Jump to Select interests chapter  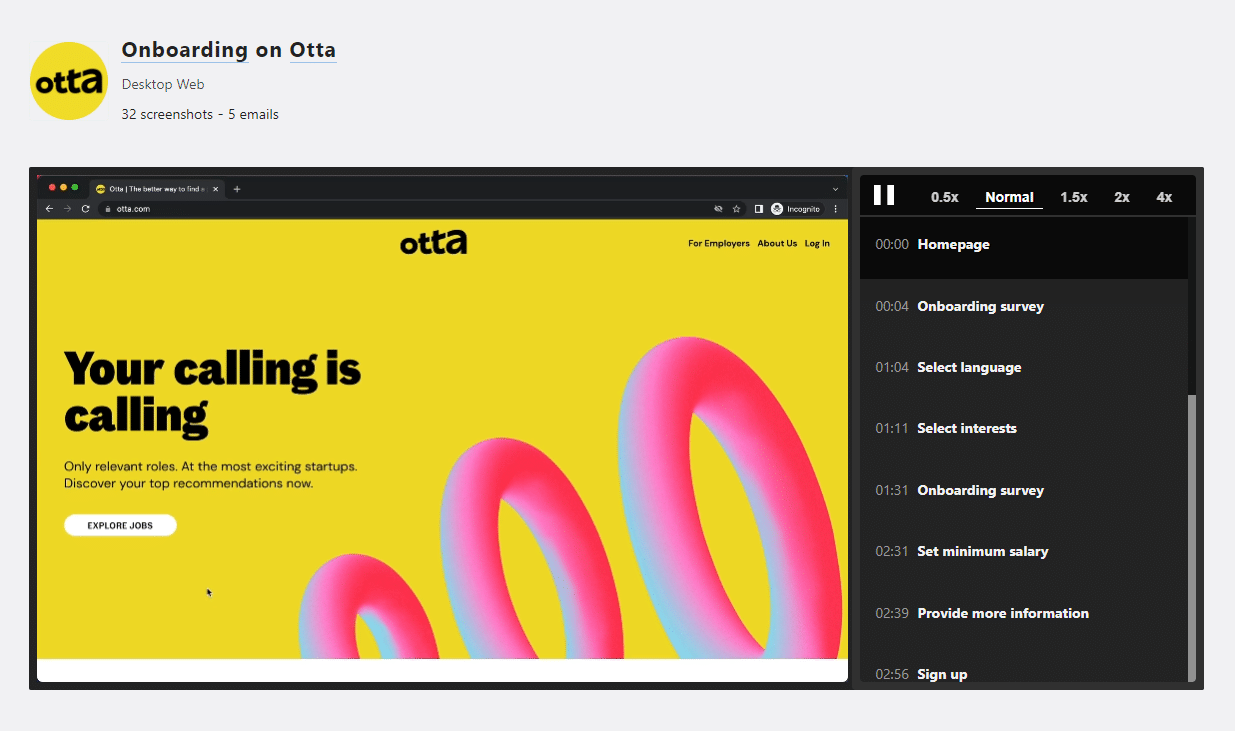(1024, 429)
